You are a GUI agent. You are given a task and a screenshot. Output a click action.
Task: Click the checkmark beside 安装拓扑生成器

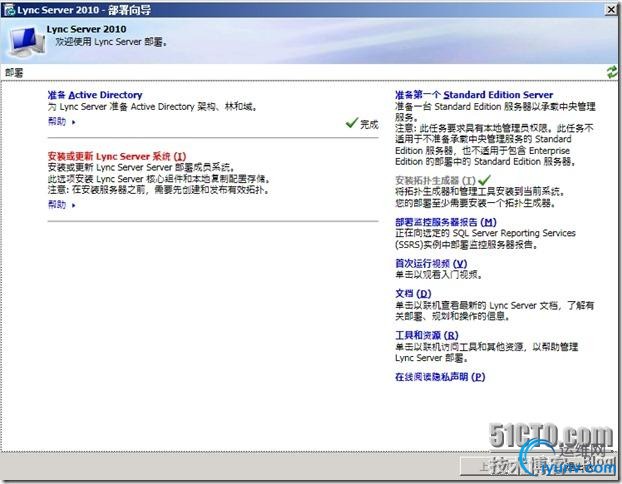point(484,180)
